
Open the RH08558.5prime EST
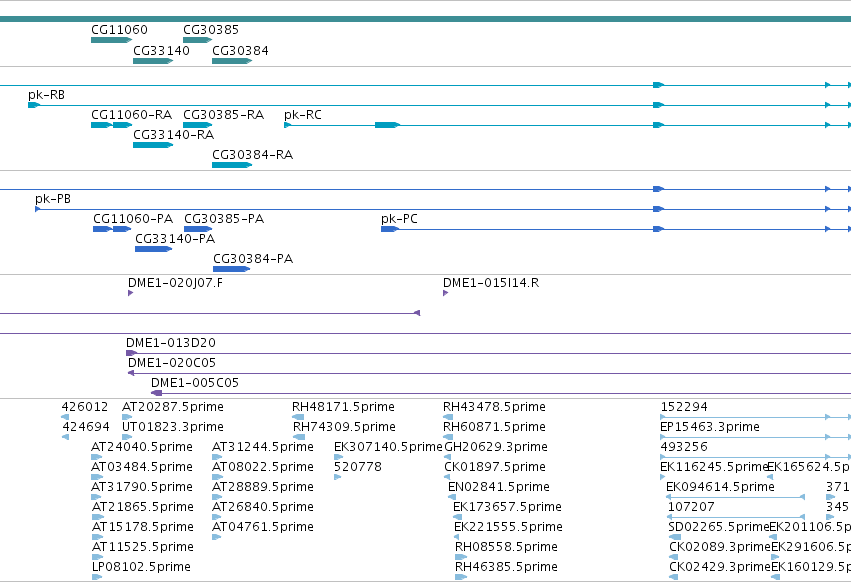point(506,547)
